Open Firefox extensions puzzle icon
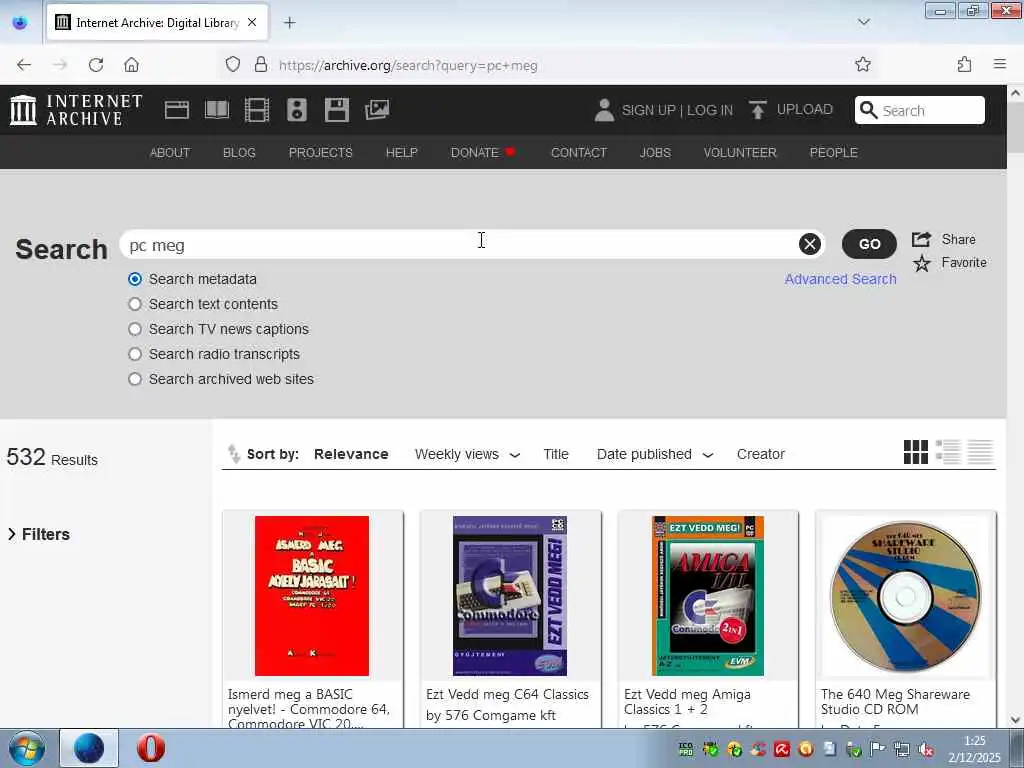 coord(964,64)
